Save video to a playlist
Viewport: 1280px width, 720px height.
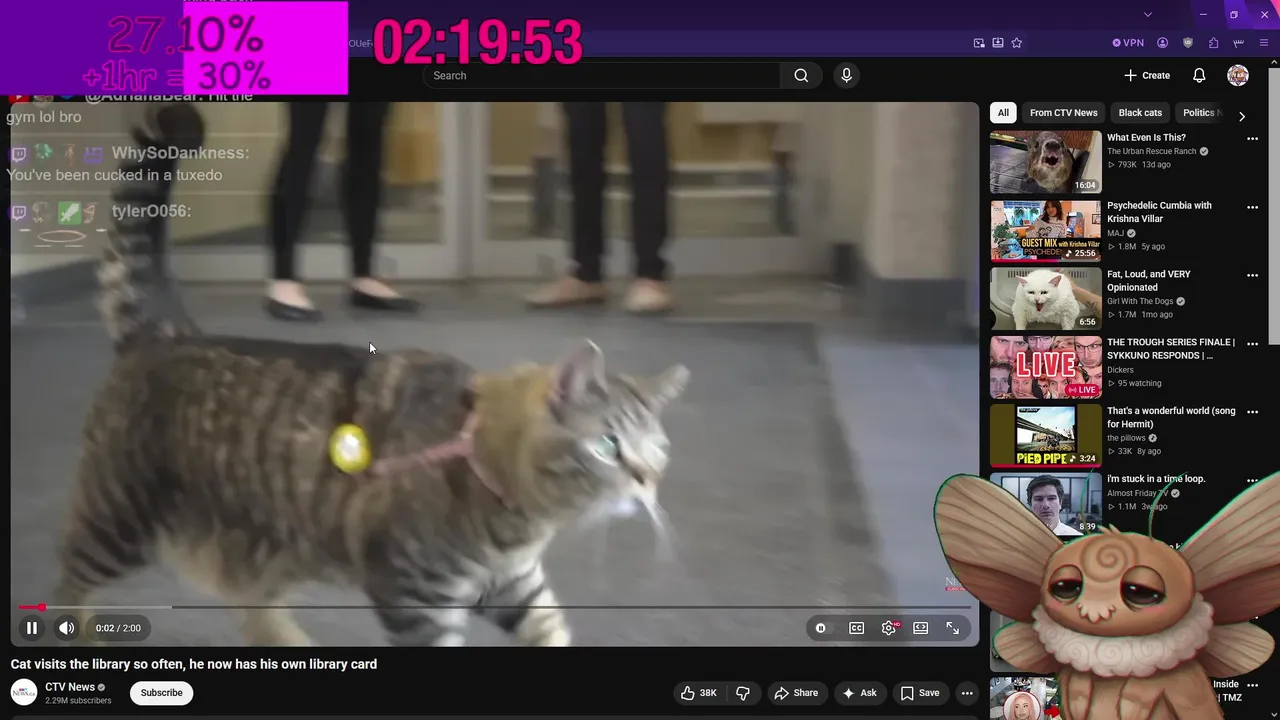click(x=919, y=693)
